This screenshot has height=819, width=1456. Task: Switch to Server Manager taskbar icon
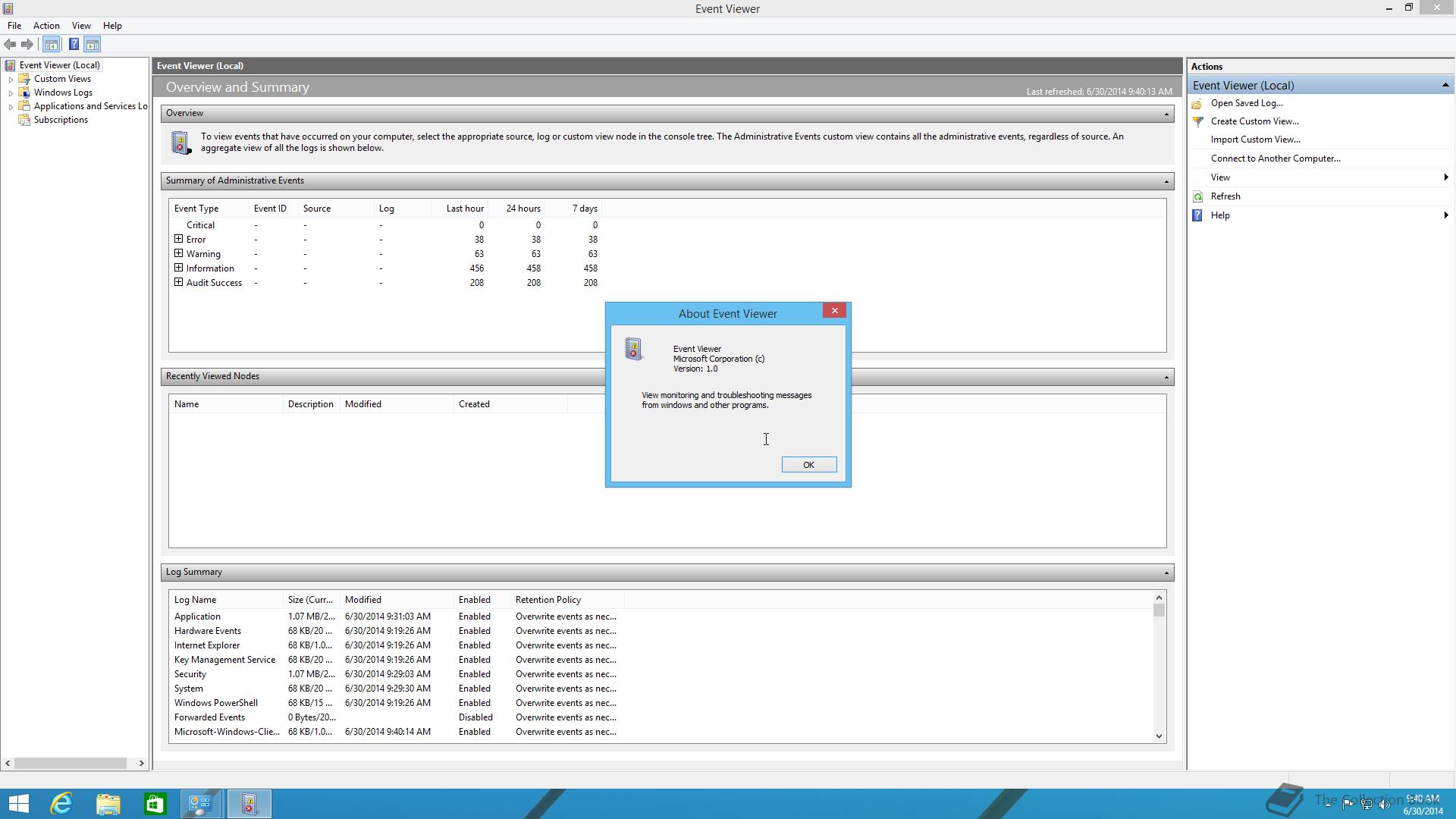click(x=201, y=804)
